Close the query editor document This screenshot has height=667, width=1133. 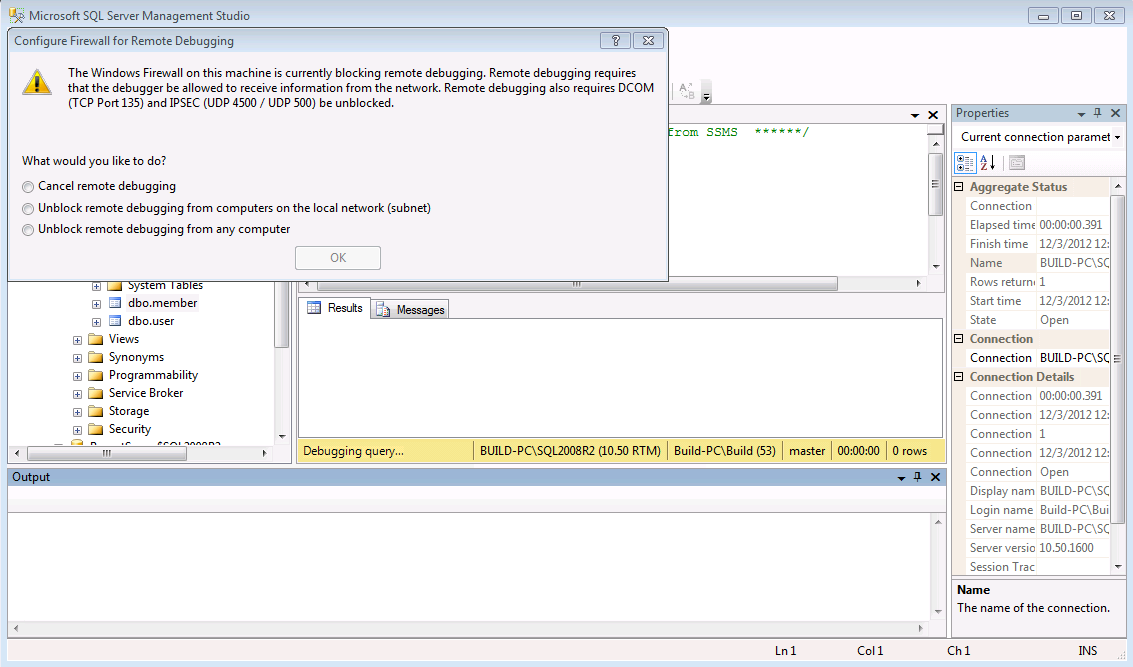point(933,115)
